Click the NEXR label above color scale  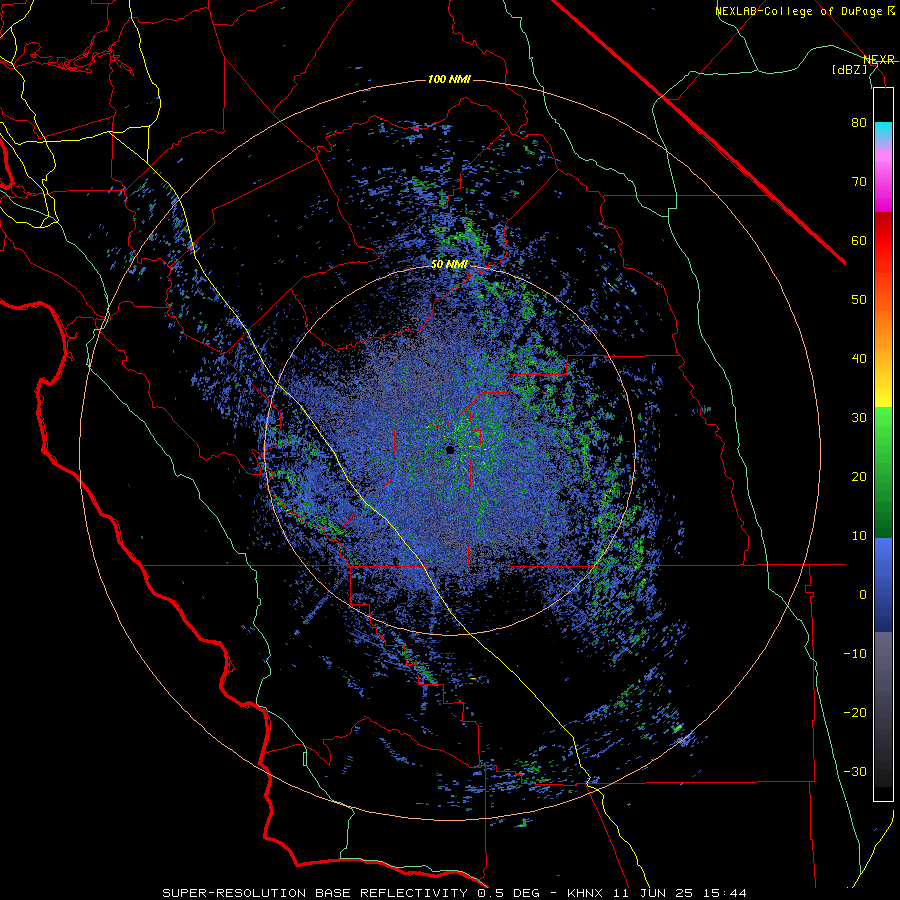pyautogui.click(x=879, y=60)
